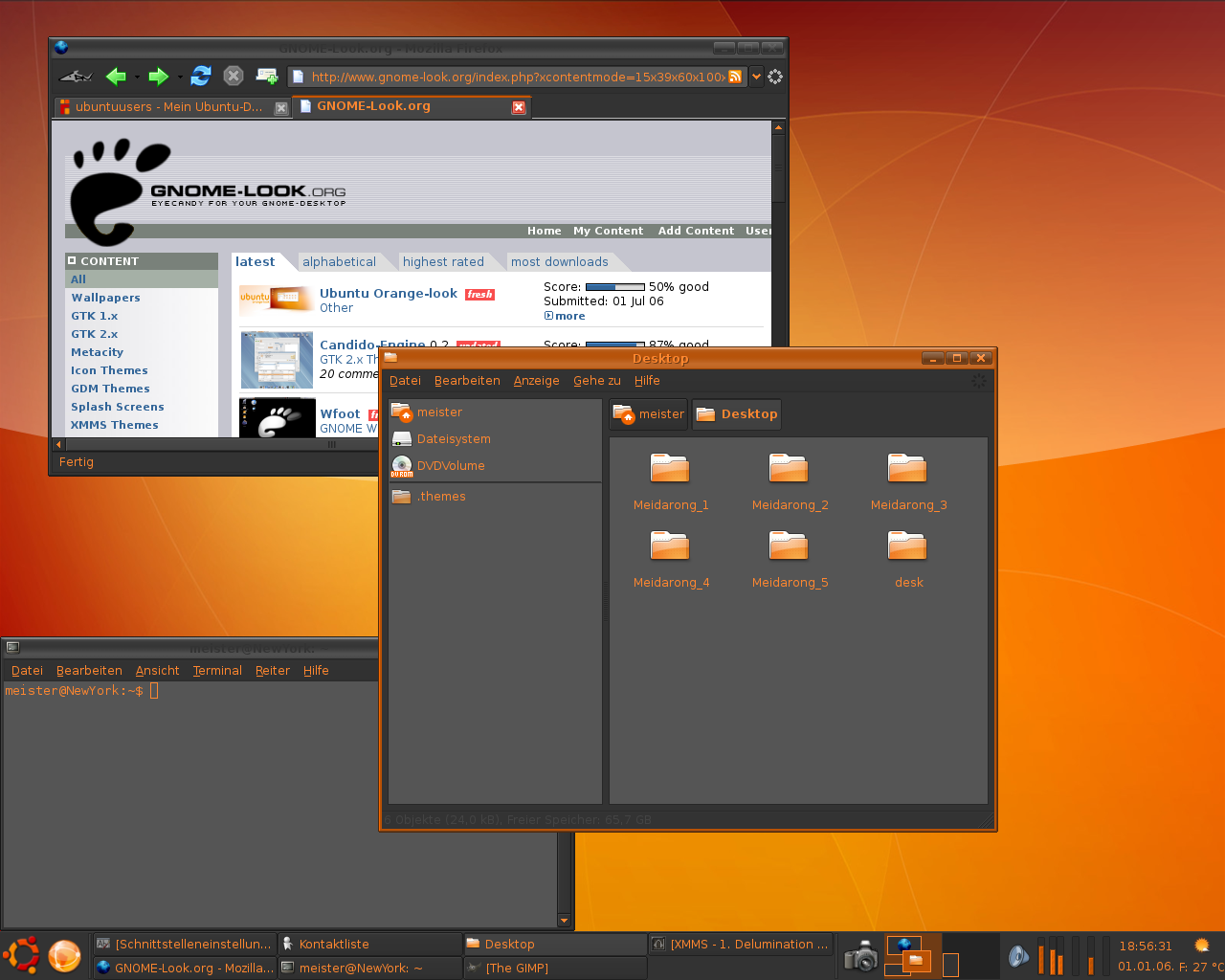The height and width of the screenshot is (980, 1225).
Task: Select the desk folder icon
Action: (907, 545)
